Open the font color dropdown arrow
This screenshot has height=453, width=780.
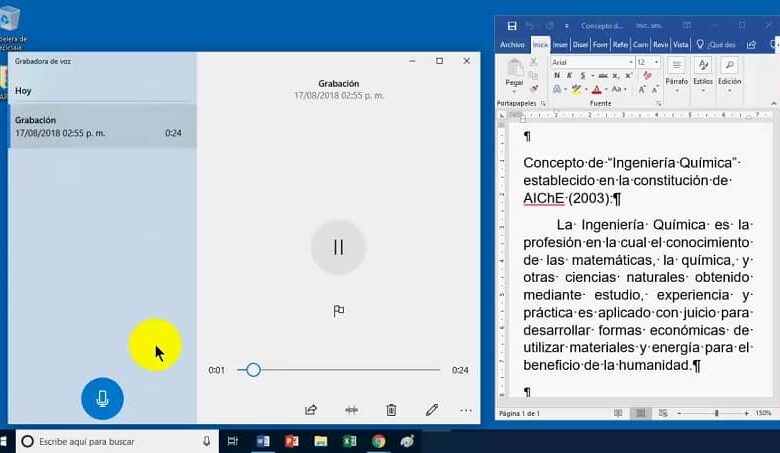[606, 90]
